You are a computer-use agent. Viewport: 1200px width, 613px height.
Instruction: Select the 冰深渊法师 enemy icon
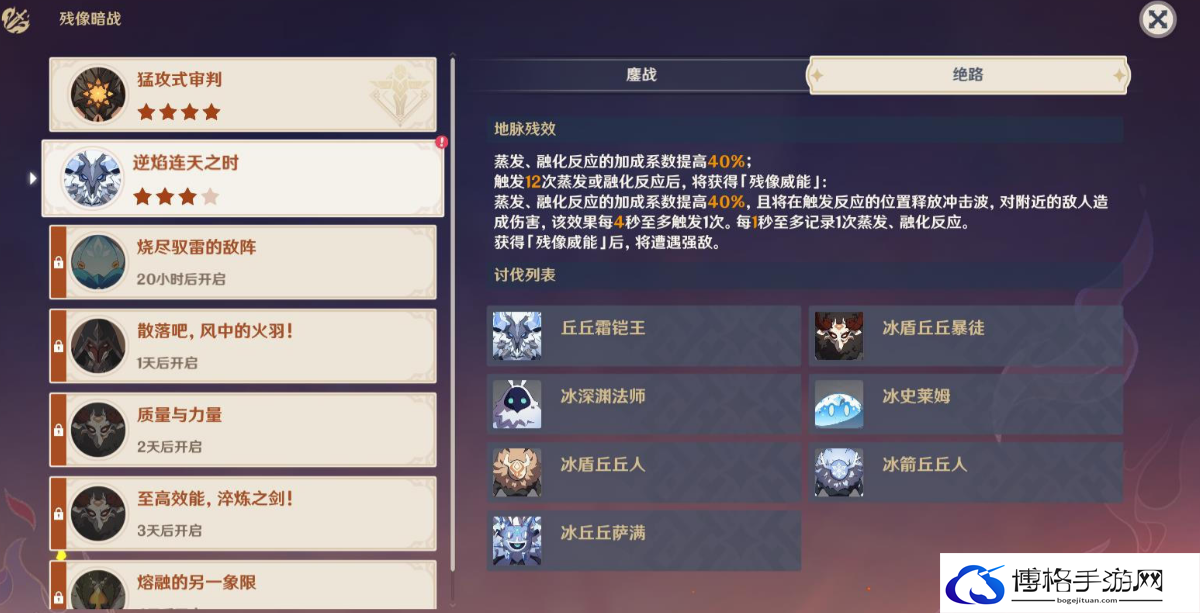pos(517,404)
